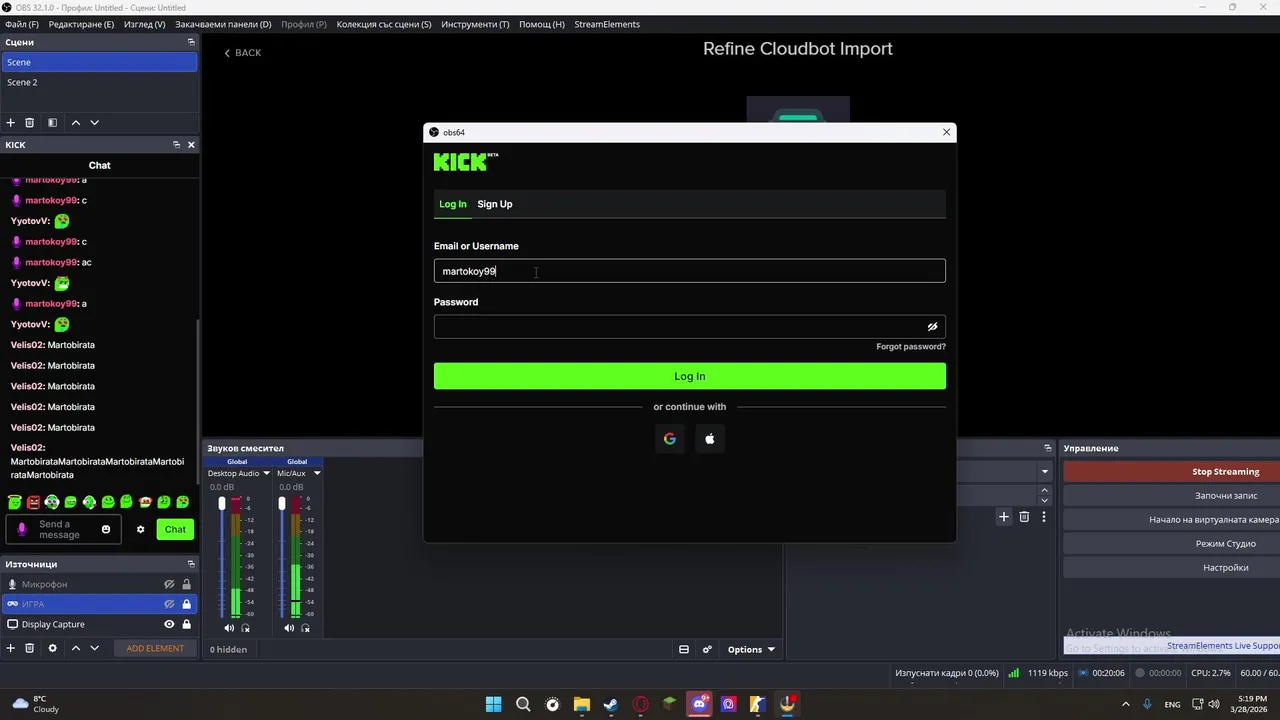Continue with Apple sign-in
1280x720 pixels.
click(710, 438)
